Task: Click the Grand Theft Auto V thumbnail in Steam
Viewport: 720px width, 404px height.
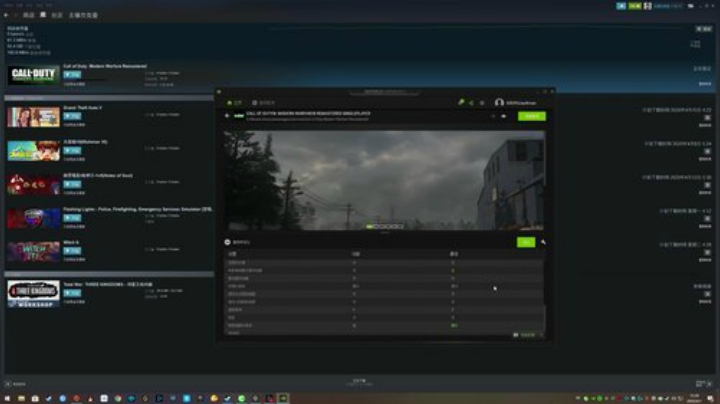Action: (x=34, y=117)
